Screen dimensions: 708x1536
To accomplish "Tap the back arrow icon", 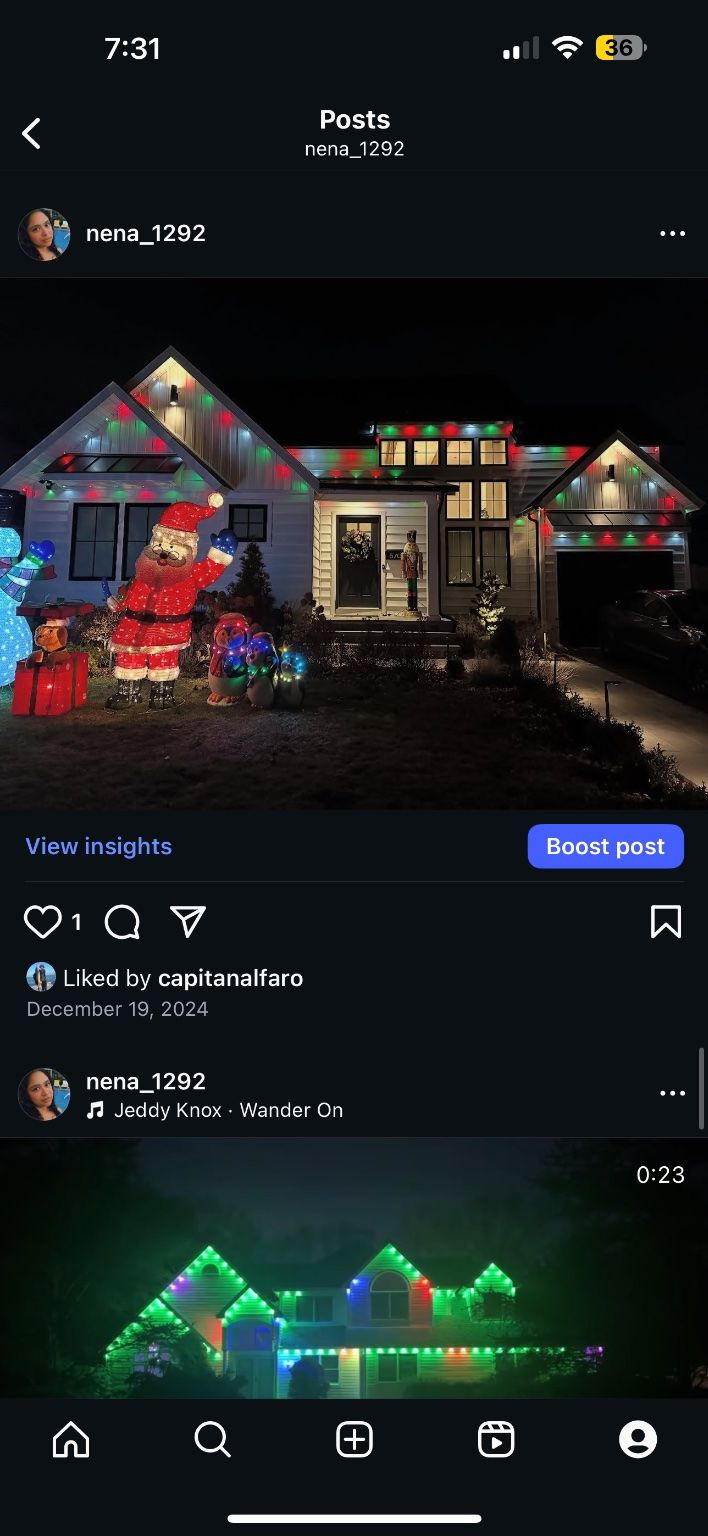I will 32,133.
